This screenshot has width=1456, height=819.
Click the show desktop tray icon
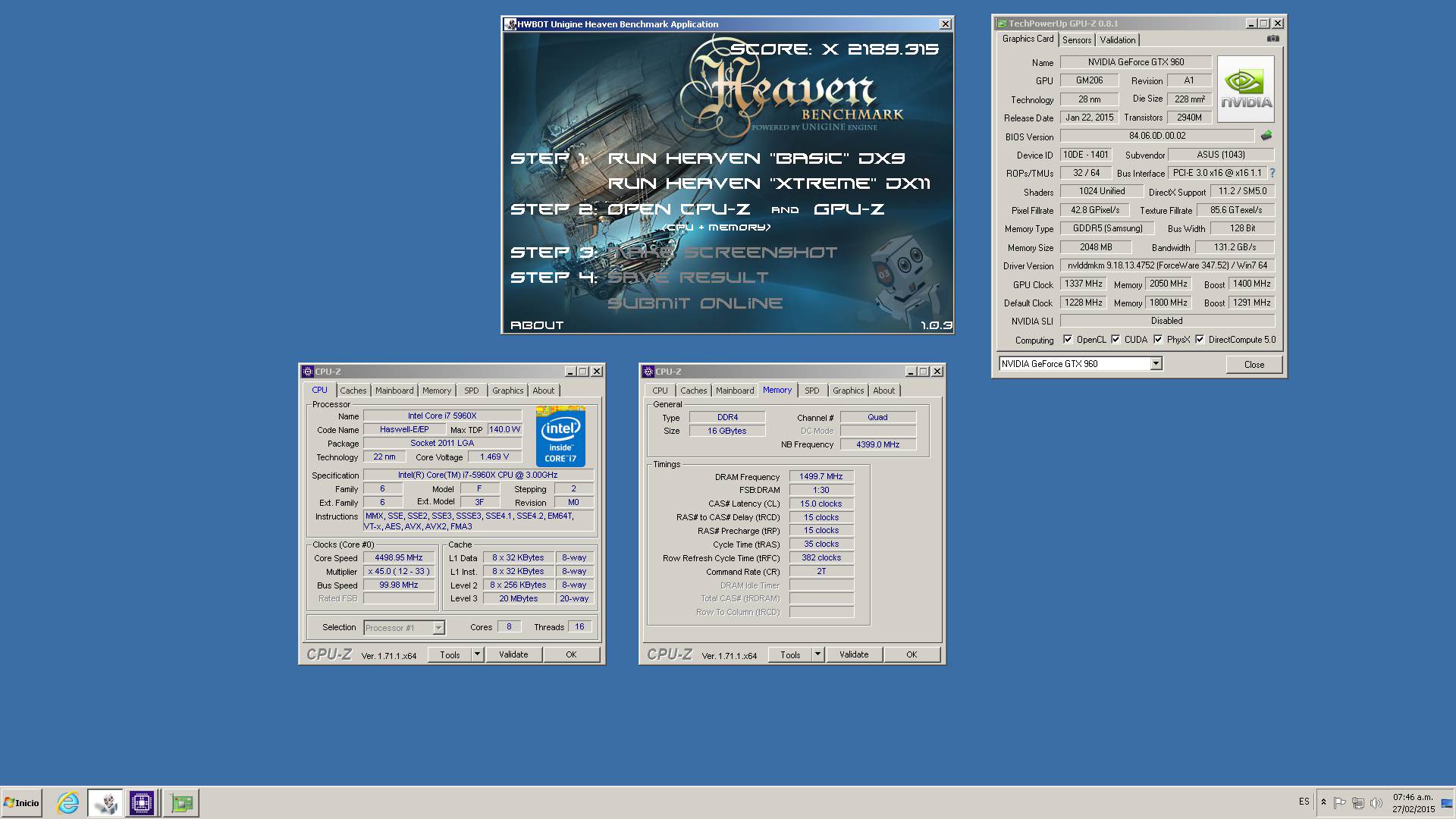[x=1447, y=802]
